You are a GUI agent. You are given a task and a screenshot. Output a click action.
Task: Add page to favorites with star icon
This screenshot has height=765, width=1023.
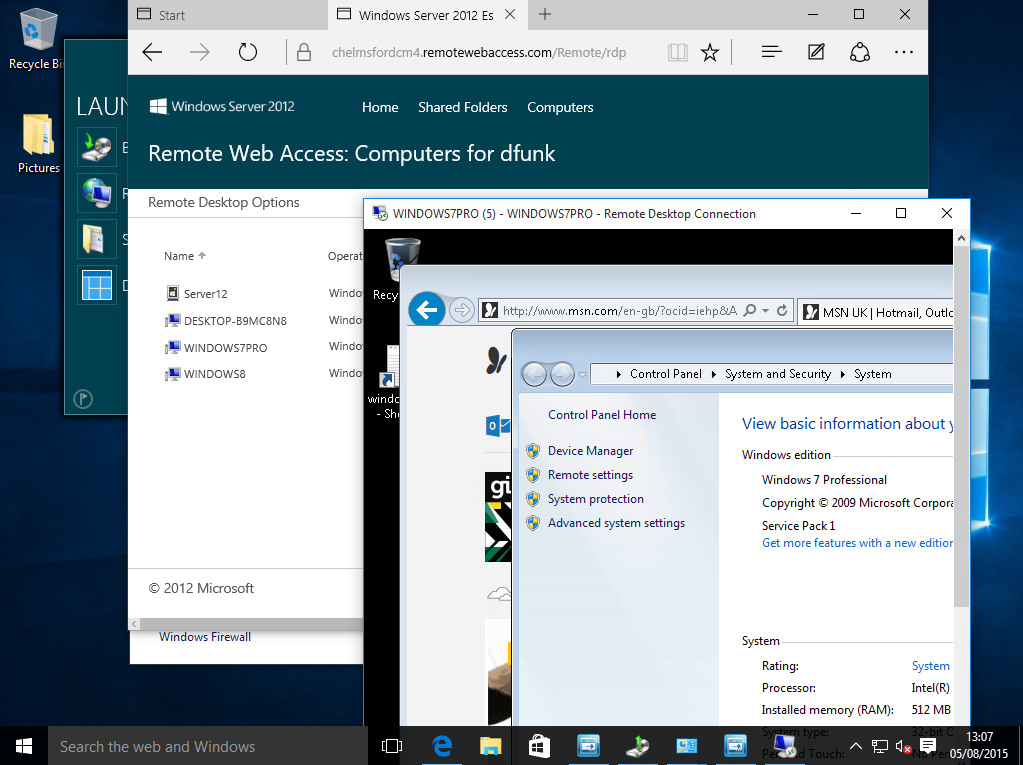710,53
